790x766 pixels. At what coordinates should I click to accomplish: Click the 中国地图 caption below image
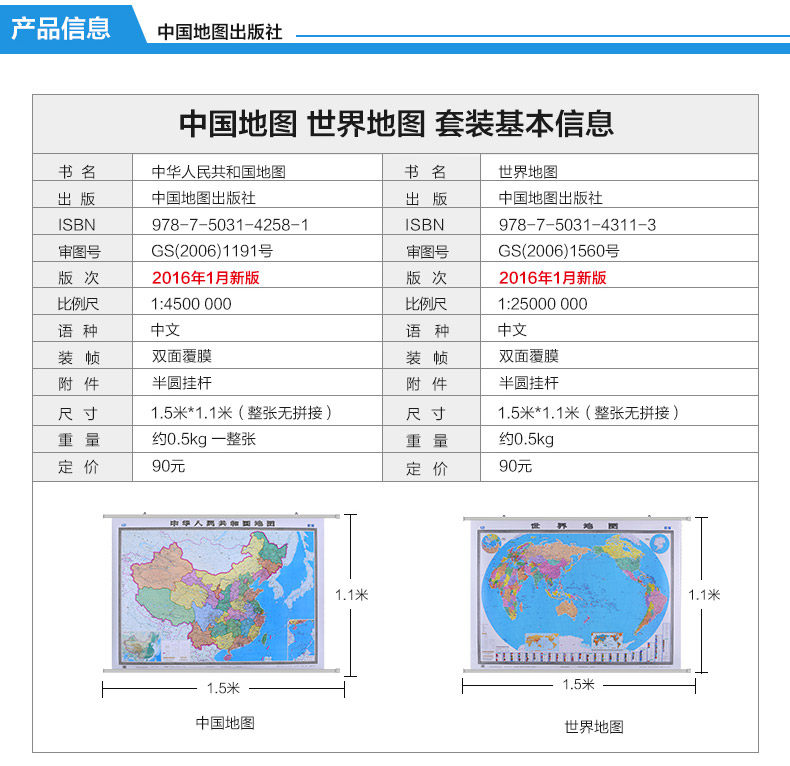225,723
